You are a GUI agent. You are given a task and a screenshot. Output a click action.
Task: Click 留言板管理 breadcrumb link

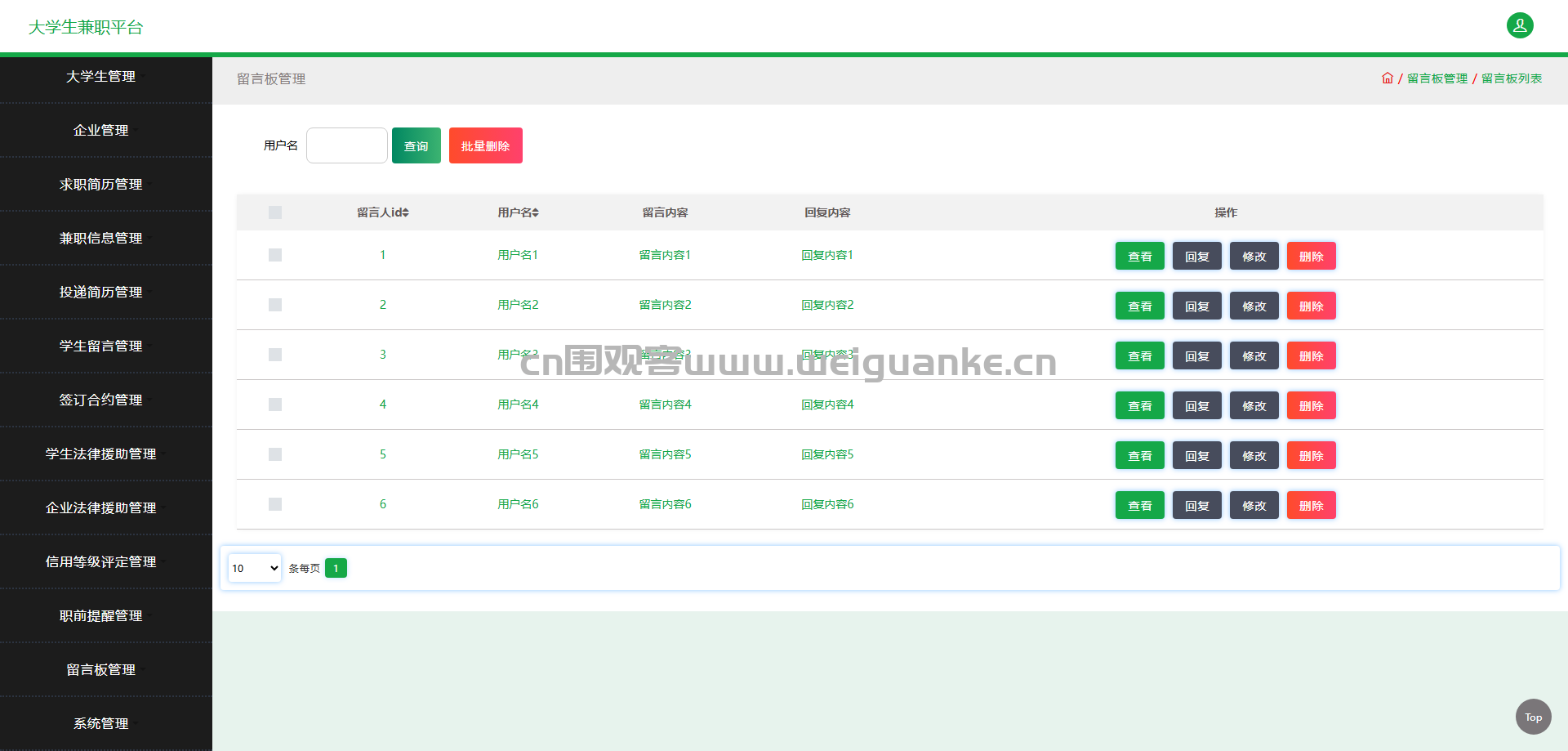pyautogui.click(x=1437, y=78)
